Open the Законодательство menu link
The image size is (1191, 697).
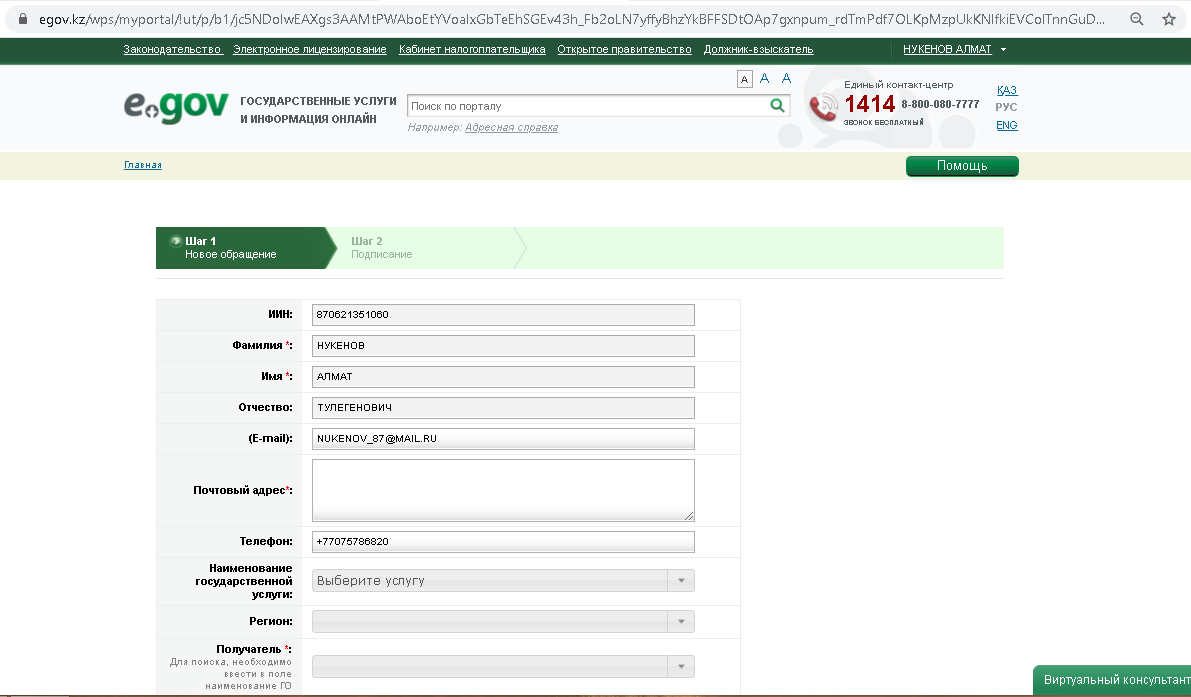click(172, 49)
